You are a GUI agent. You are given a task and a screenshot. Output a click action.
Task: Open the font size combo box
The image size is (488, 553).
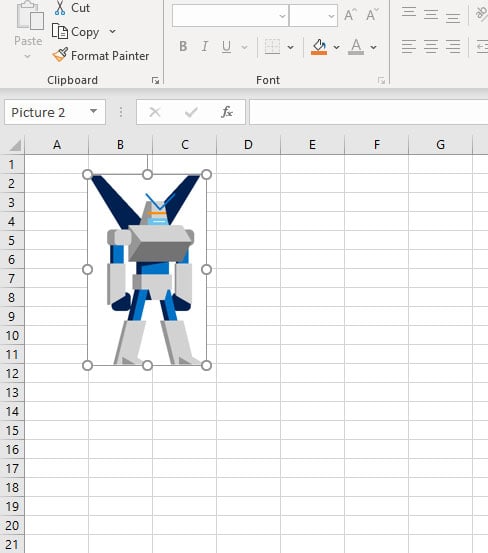(x=313, y=16)
